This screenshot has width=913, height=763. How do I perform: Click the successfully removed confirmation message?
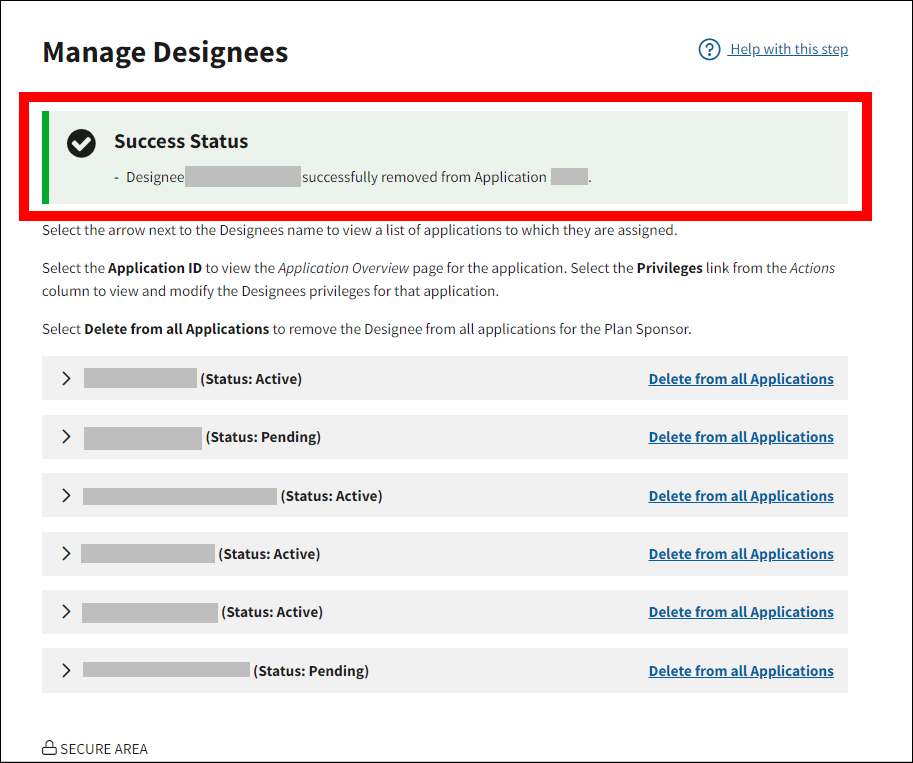(x=423, y=177)
